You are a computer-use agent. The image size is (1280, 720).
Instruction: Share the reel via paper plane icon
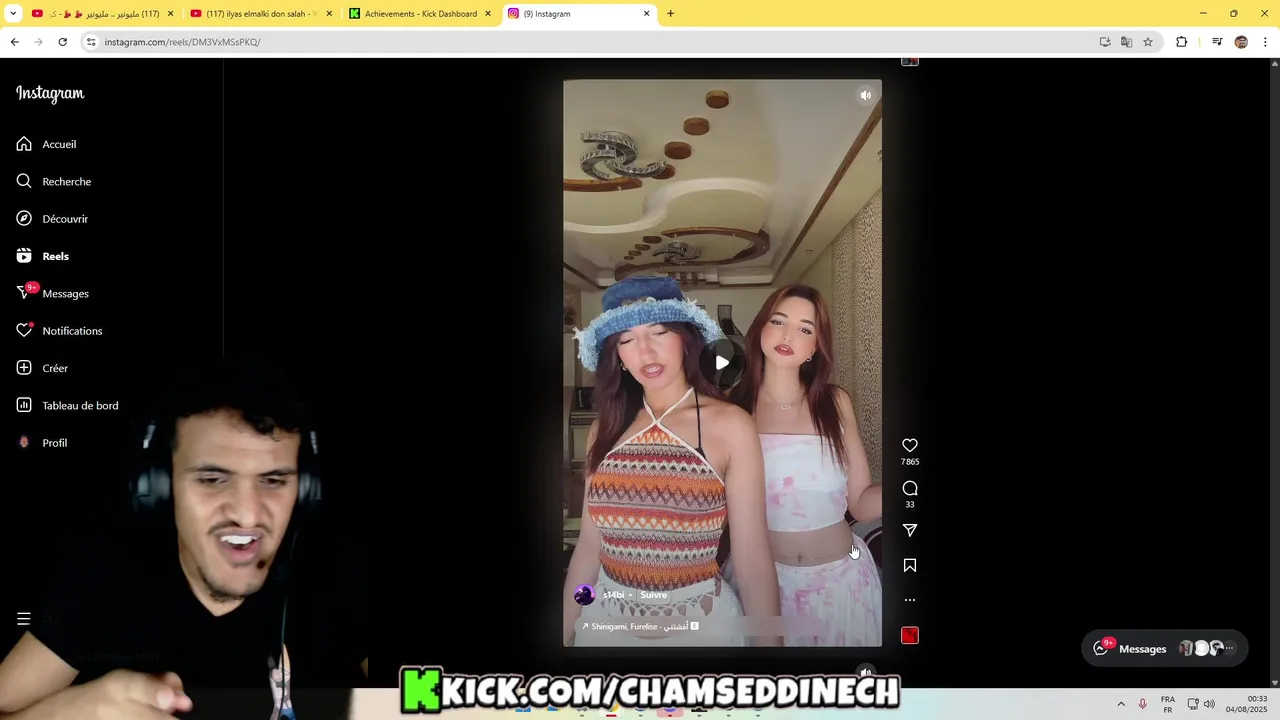pos(910,530)
